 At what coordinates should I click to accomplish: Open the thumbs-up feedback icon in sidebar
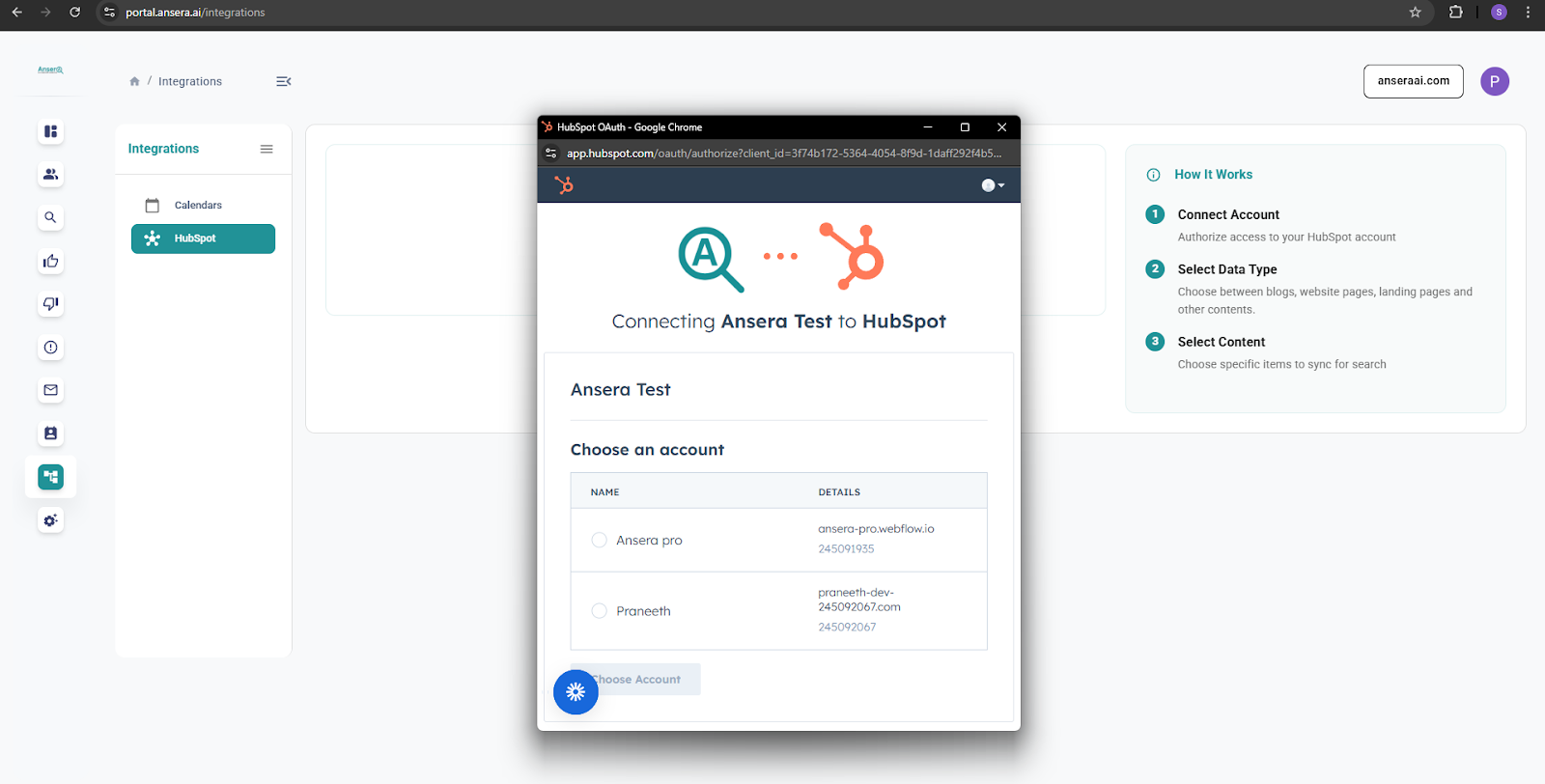pos(51,261)
